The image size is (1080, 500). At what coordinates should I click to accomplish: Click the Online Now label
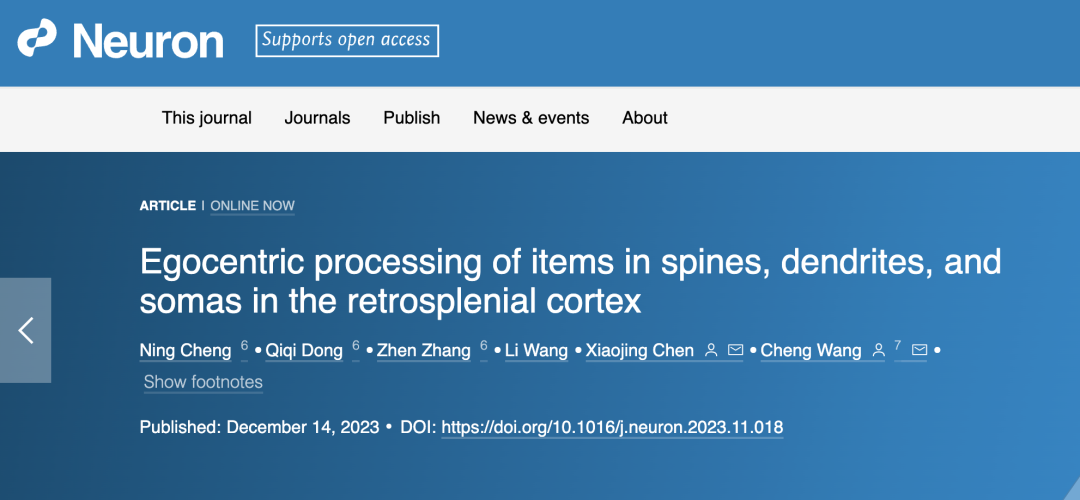point(252,206)
